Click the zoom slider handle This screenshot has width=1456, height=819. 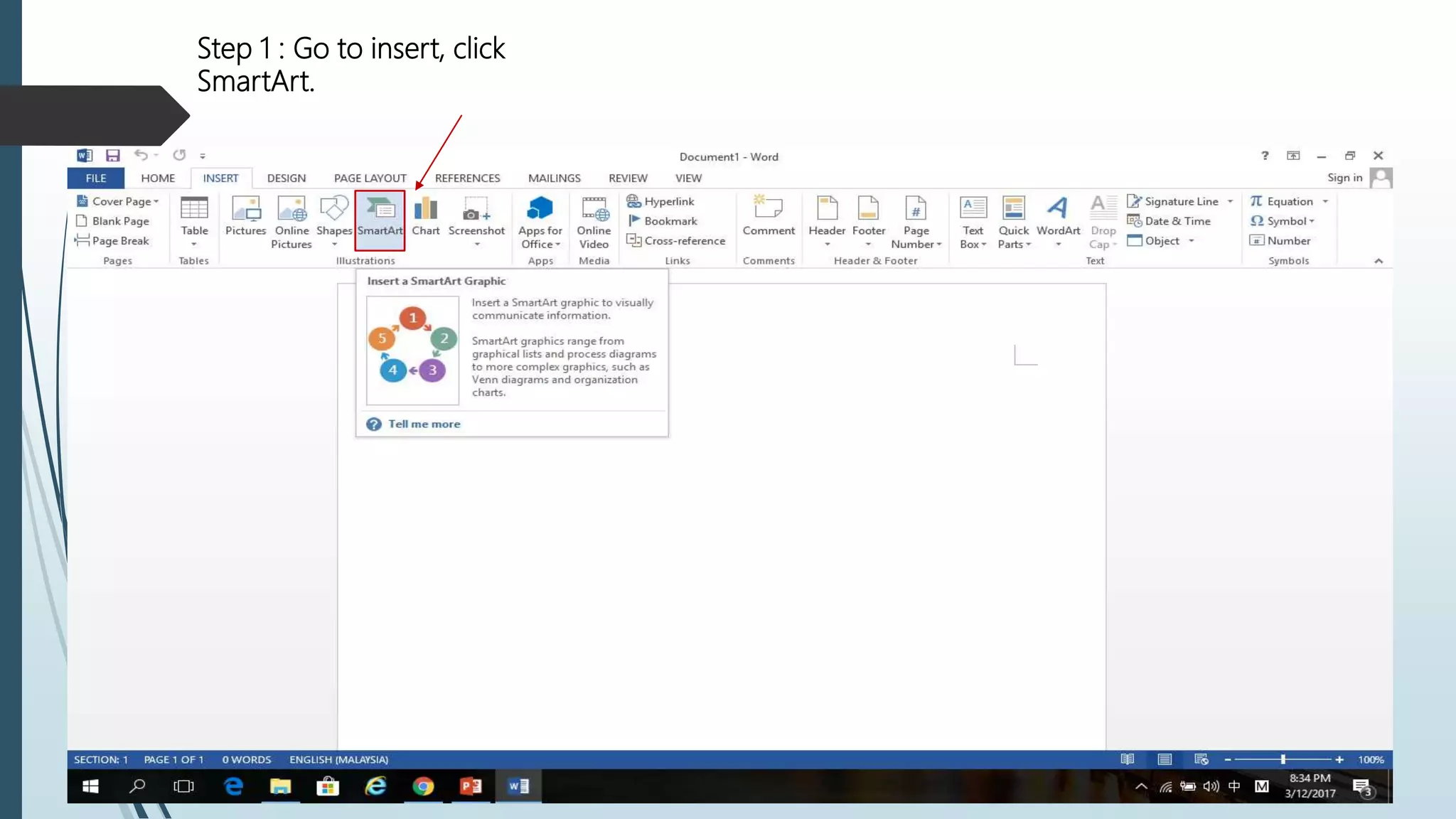click(1283, 760)
